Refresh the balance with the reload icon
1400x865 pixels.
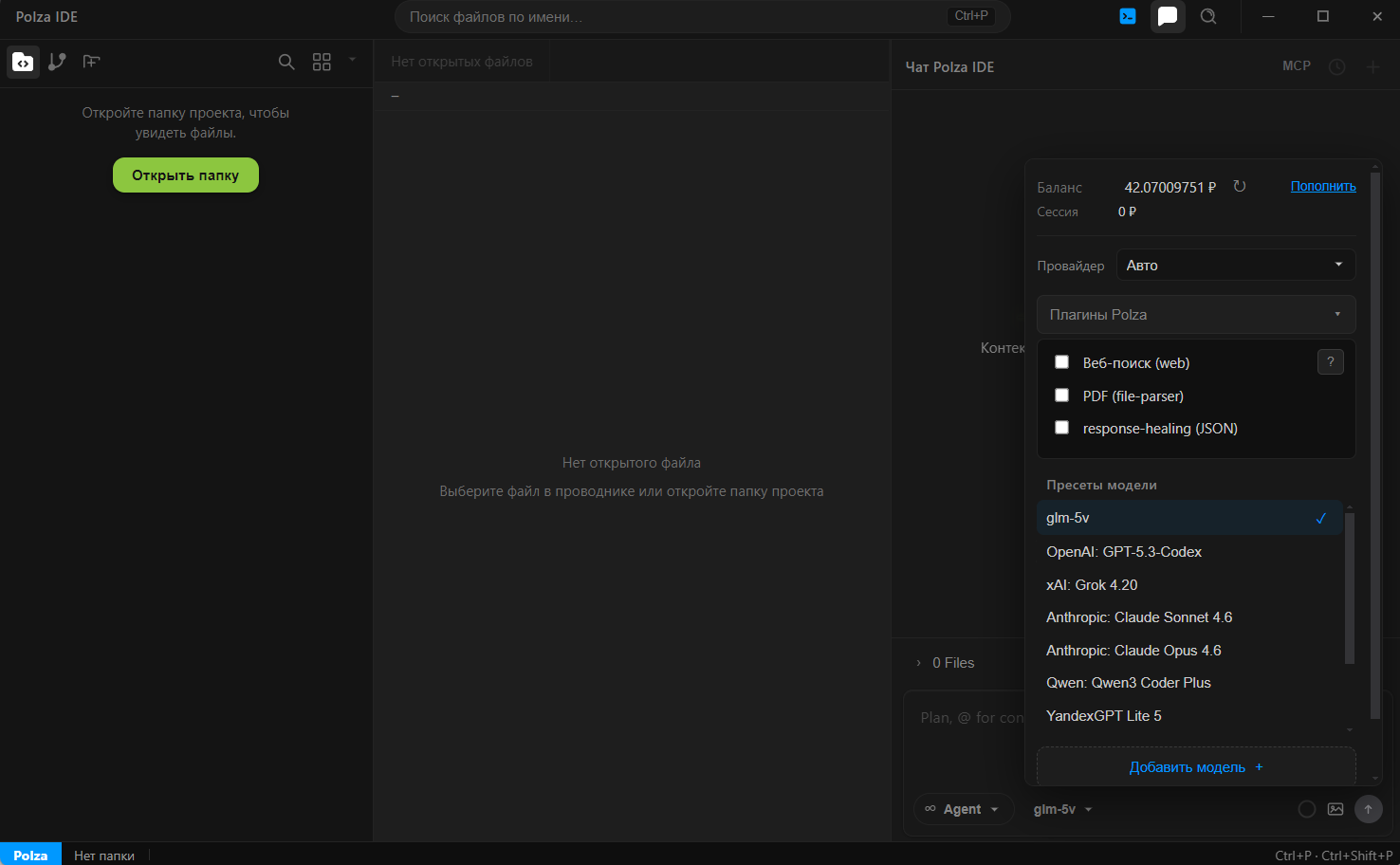[x=1240, y=187]
